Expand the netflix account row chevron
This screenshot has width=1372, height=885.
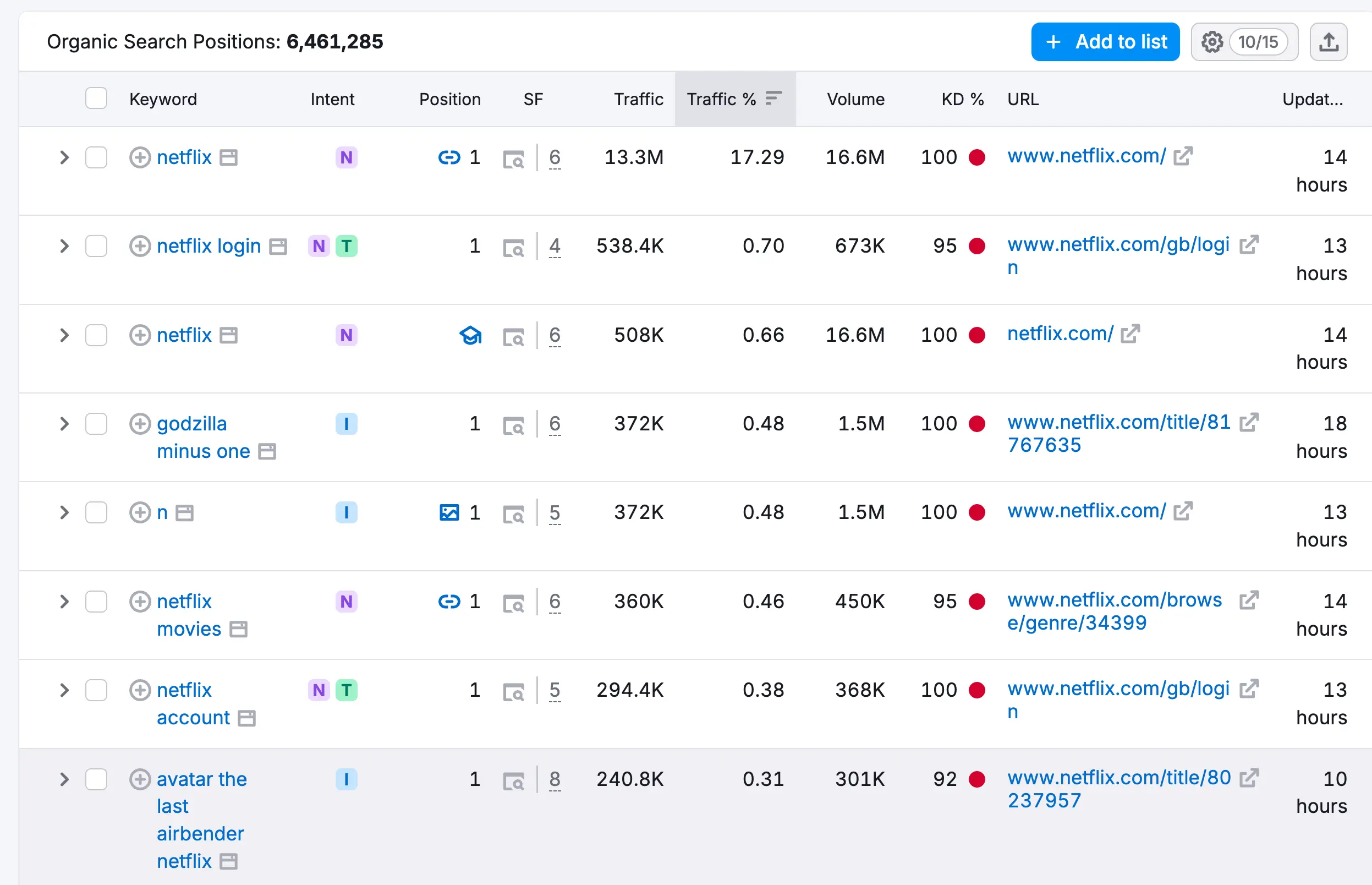click(x=64, y=690)
